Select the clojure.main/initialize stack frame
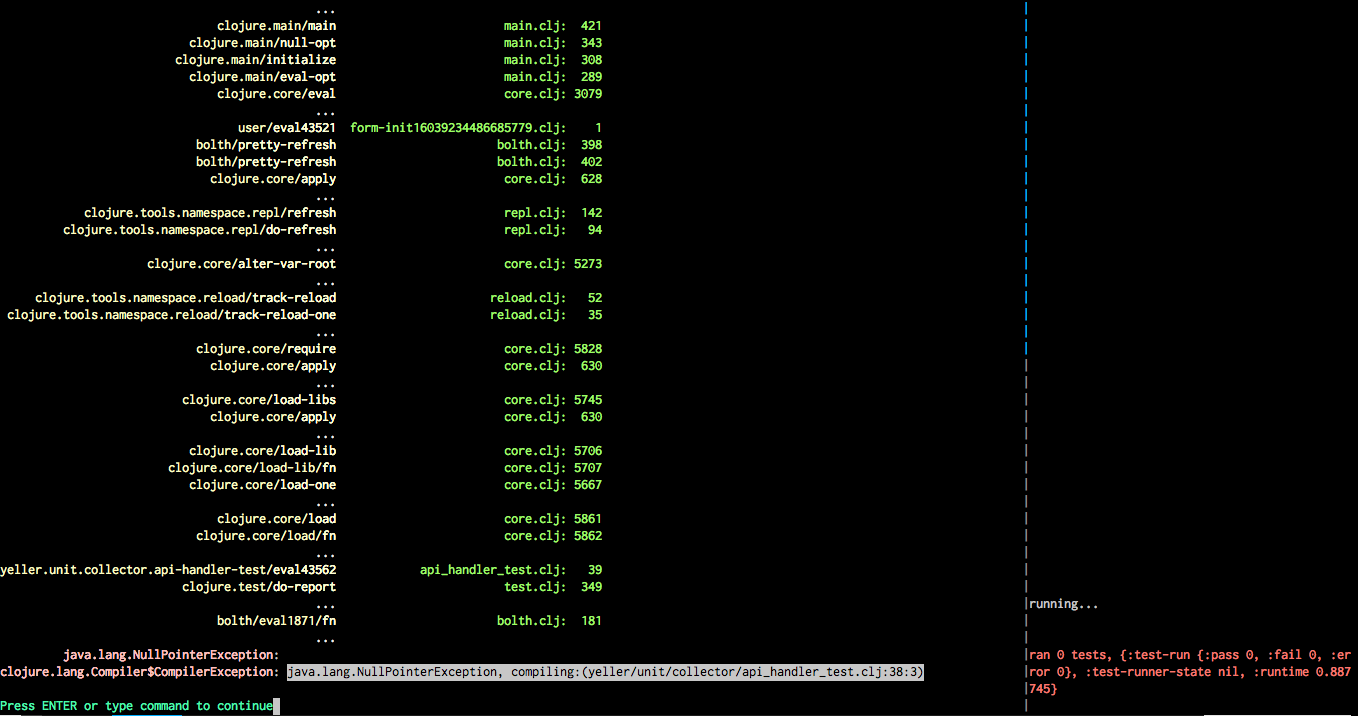Image resolution: width=1358 pixels, height=716 pixels. click(x=255, y=60)
